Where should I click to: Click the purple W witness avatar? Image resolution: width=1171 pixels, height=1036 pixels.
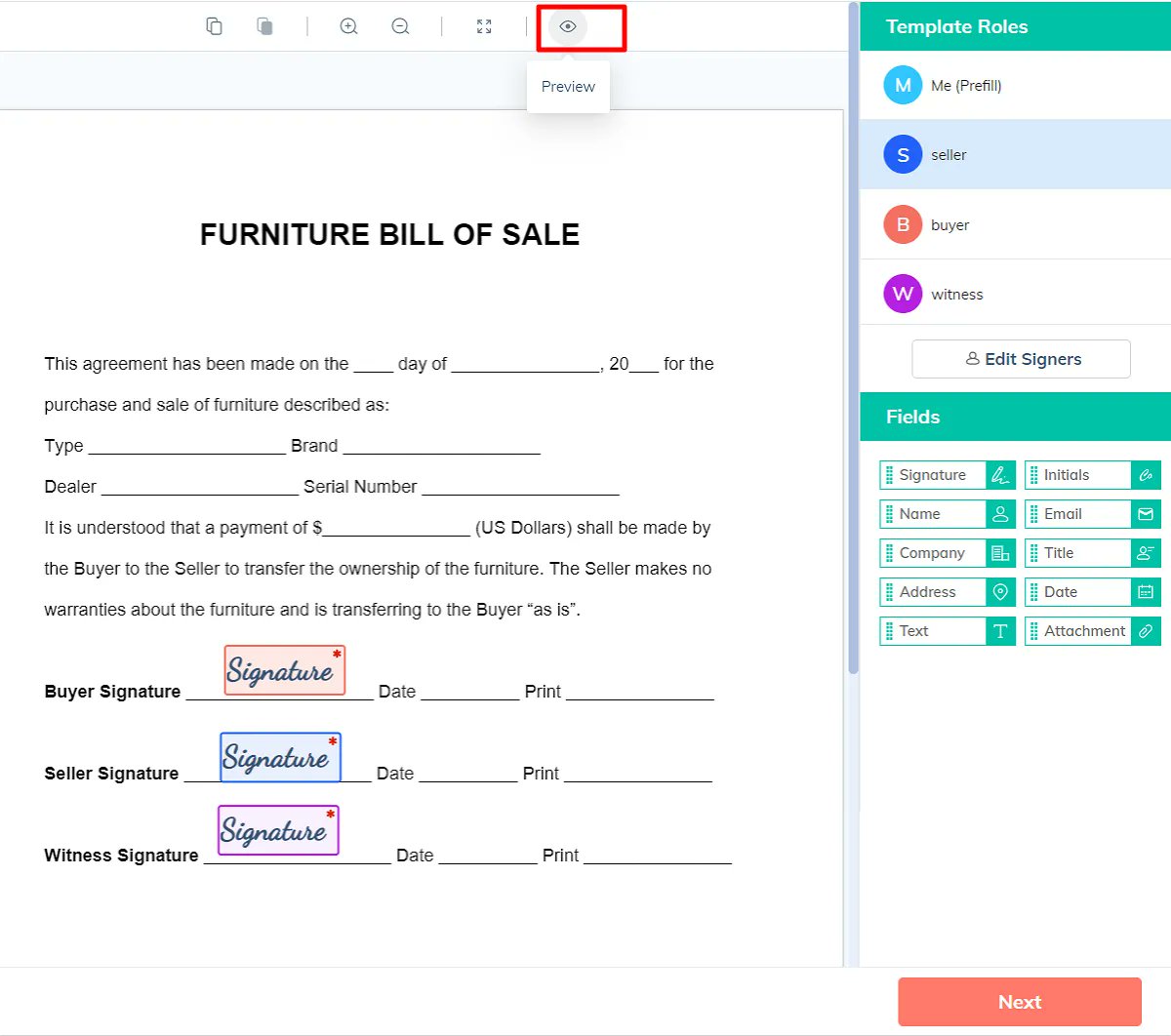coord(903,294)
